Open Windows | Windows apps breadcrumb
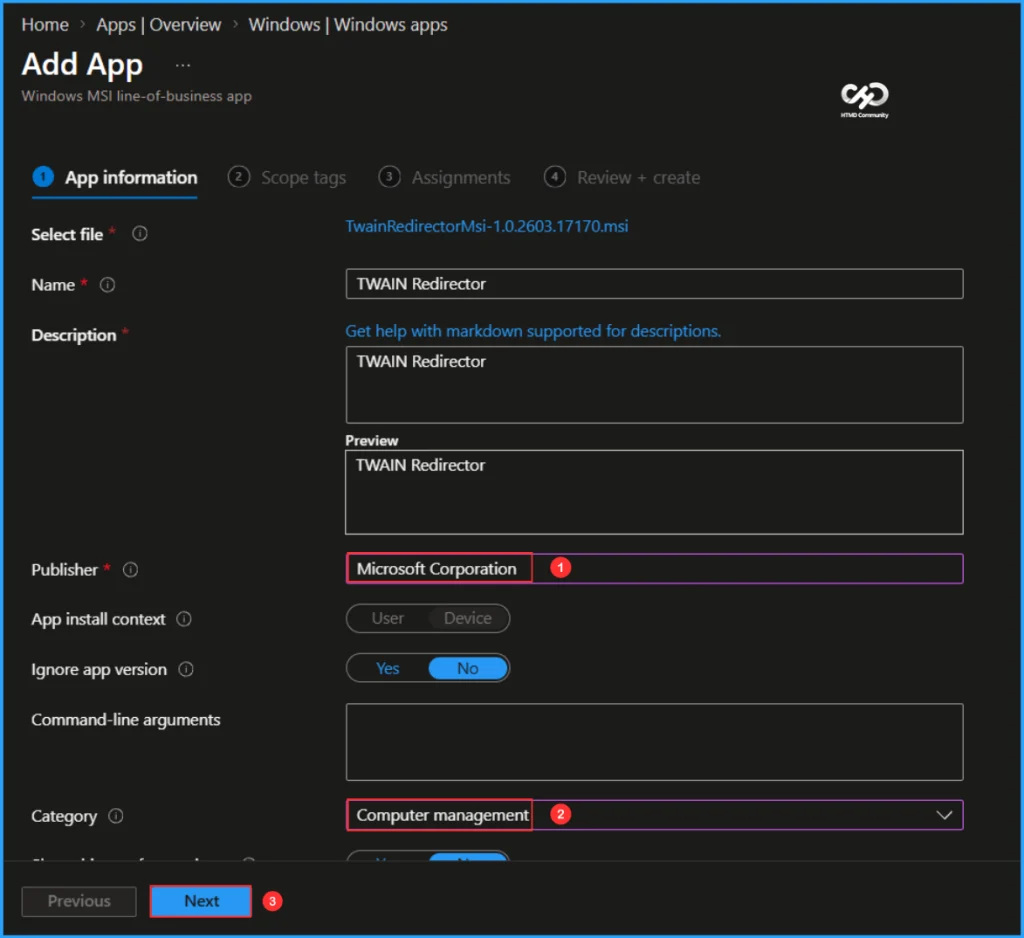 pos(348,25)
